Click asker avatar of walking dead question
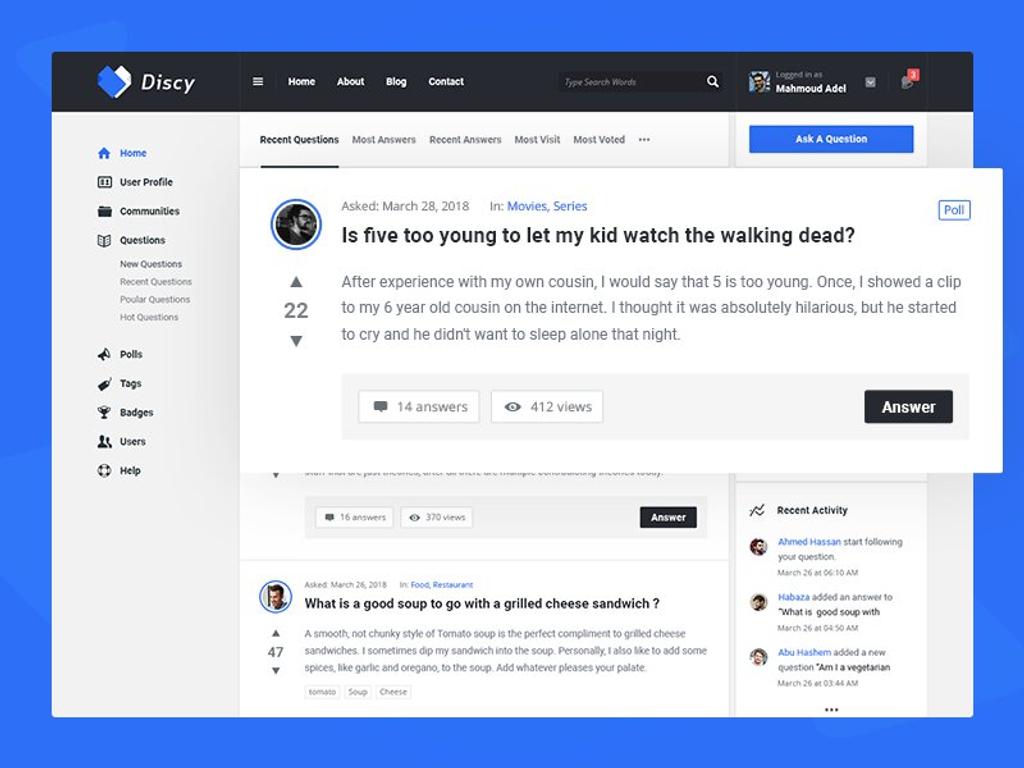Viewport: 1024px width, 768px height. tap(296, 224)
